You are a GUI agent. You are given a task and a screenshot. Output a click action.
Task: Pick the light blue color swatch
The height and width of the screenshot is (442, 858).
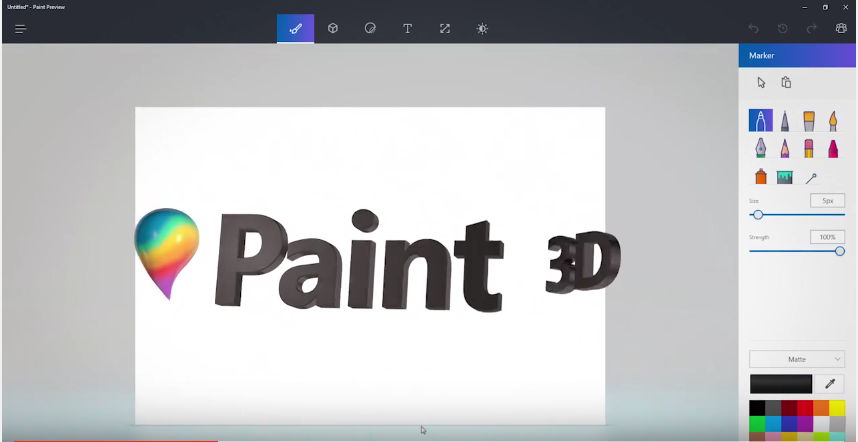pyautogui.click(x=773, y=424)
